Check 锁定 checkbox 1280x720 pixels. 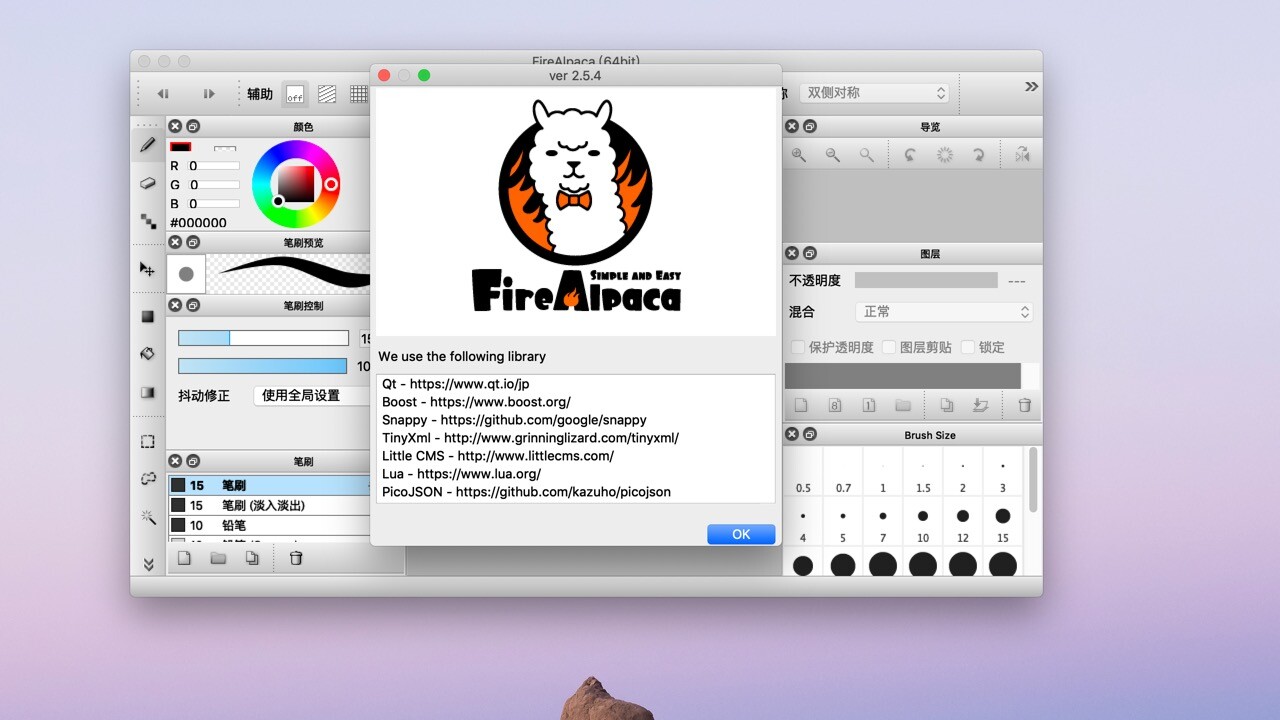point(967,347)
